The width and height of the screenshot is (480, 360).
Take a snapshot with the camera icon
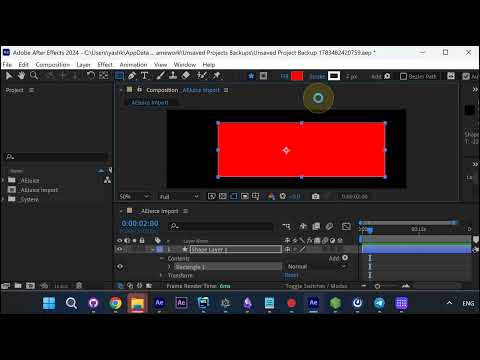pyautogui.click(x=315, y=196)
